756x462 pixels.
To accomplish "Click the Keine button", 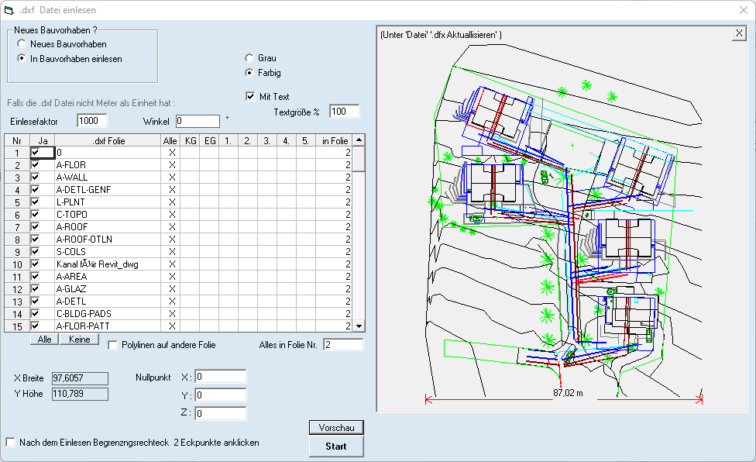I will [x=79, y=339].
